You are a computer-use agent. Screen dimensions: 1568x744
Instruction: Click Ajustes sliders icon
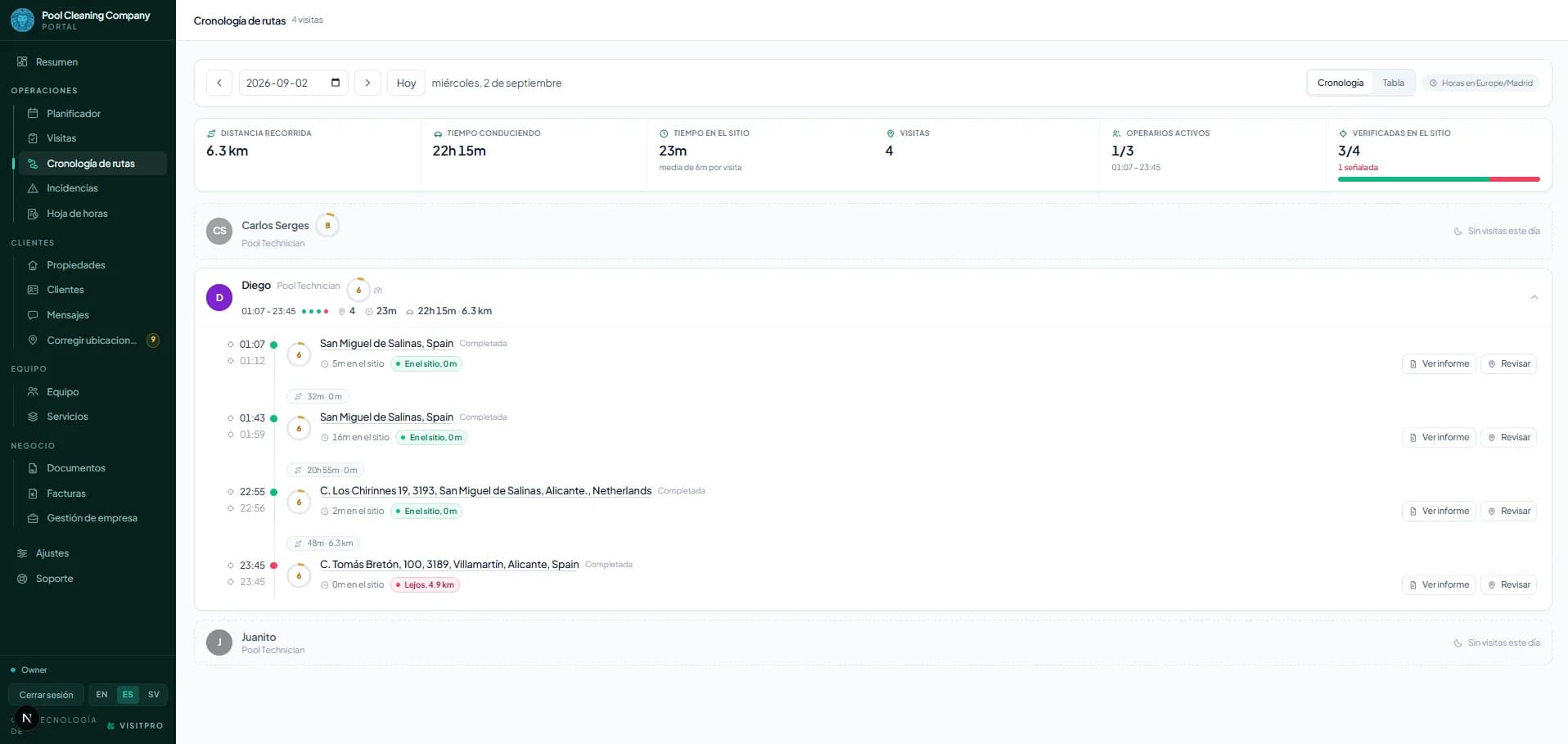coord(22,553)
